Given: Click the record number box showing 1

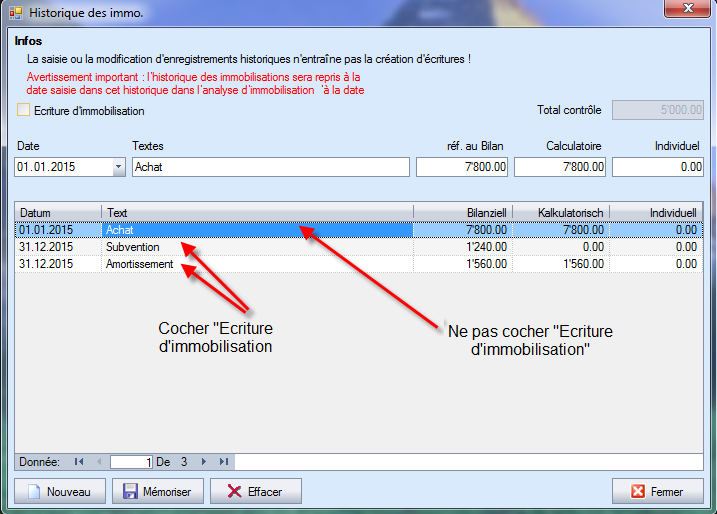Looking at the screenshot, I should 131,462.
